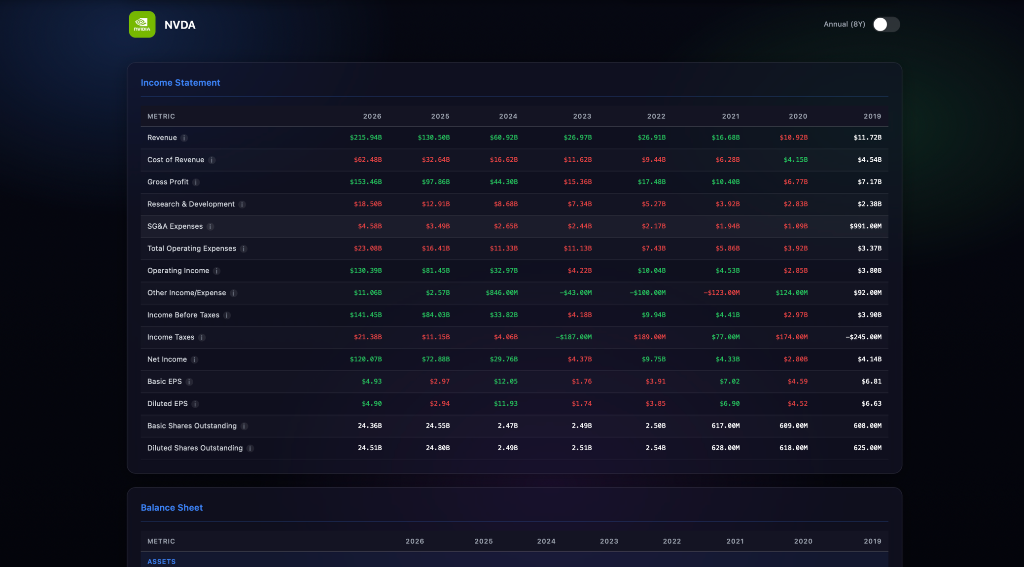The width and height of the screenshot is (1024, 567).
Task: Click the METRIC header in Income Statement
Action: (161, 116)
